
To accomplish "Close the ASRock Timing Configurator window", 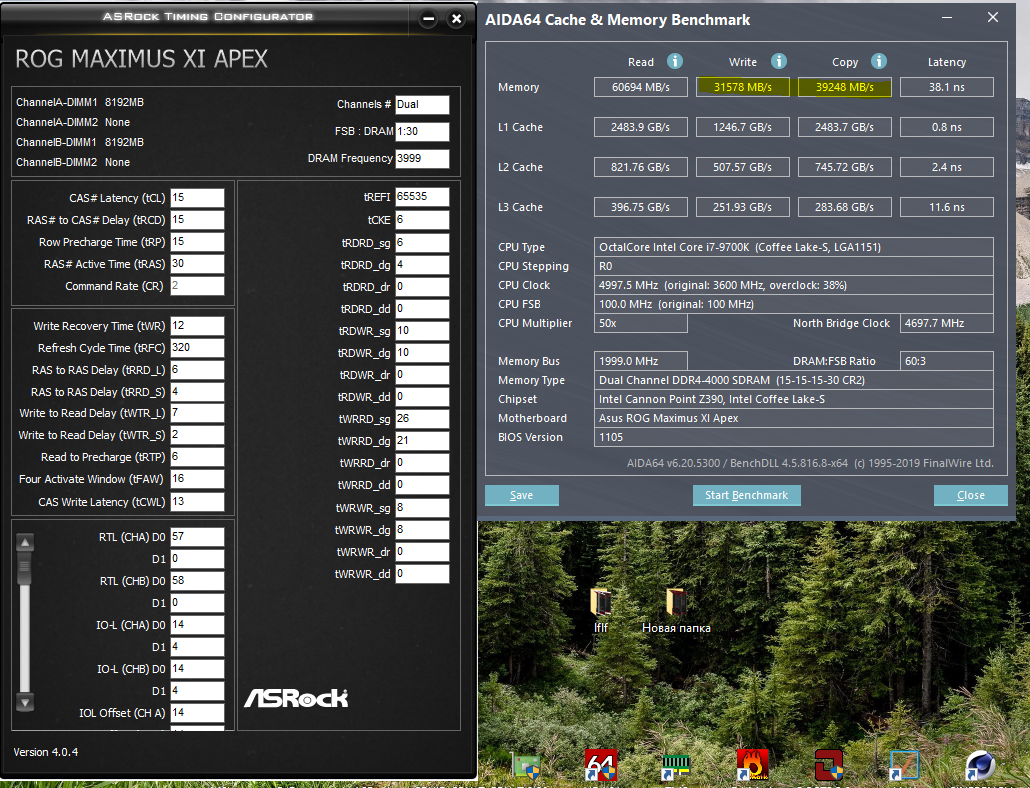I will point(457,19).
